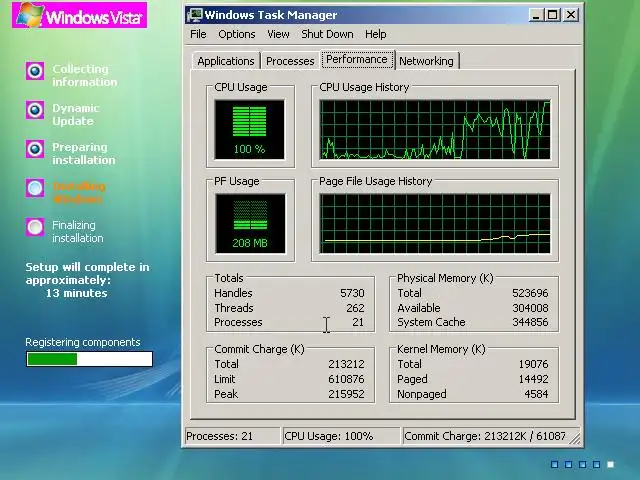
Task: Open the Shut Down menu
Action: pos(327,34)
